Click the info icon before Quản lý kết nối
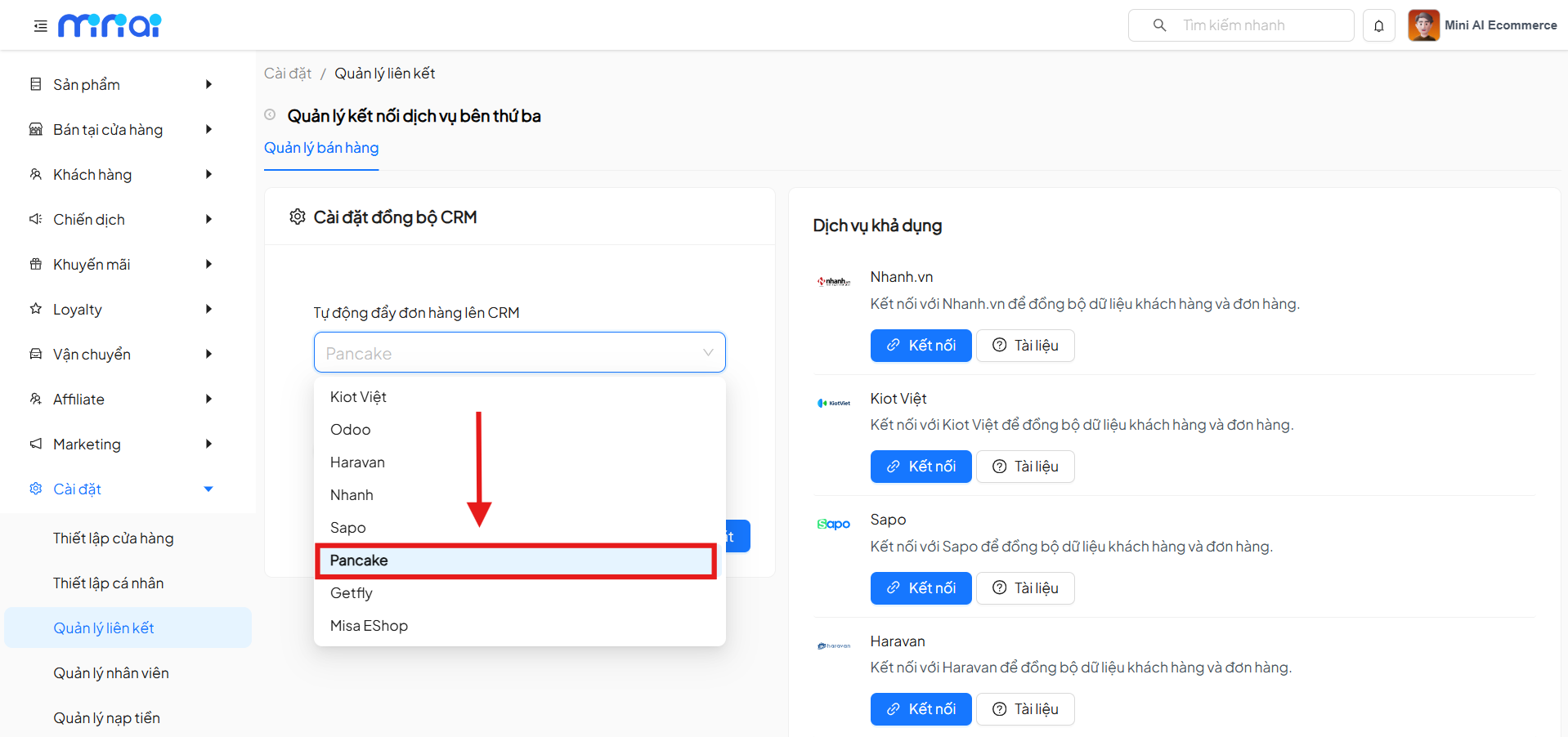The image size is (1568, 737). 270,114
